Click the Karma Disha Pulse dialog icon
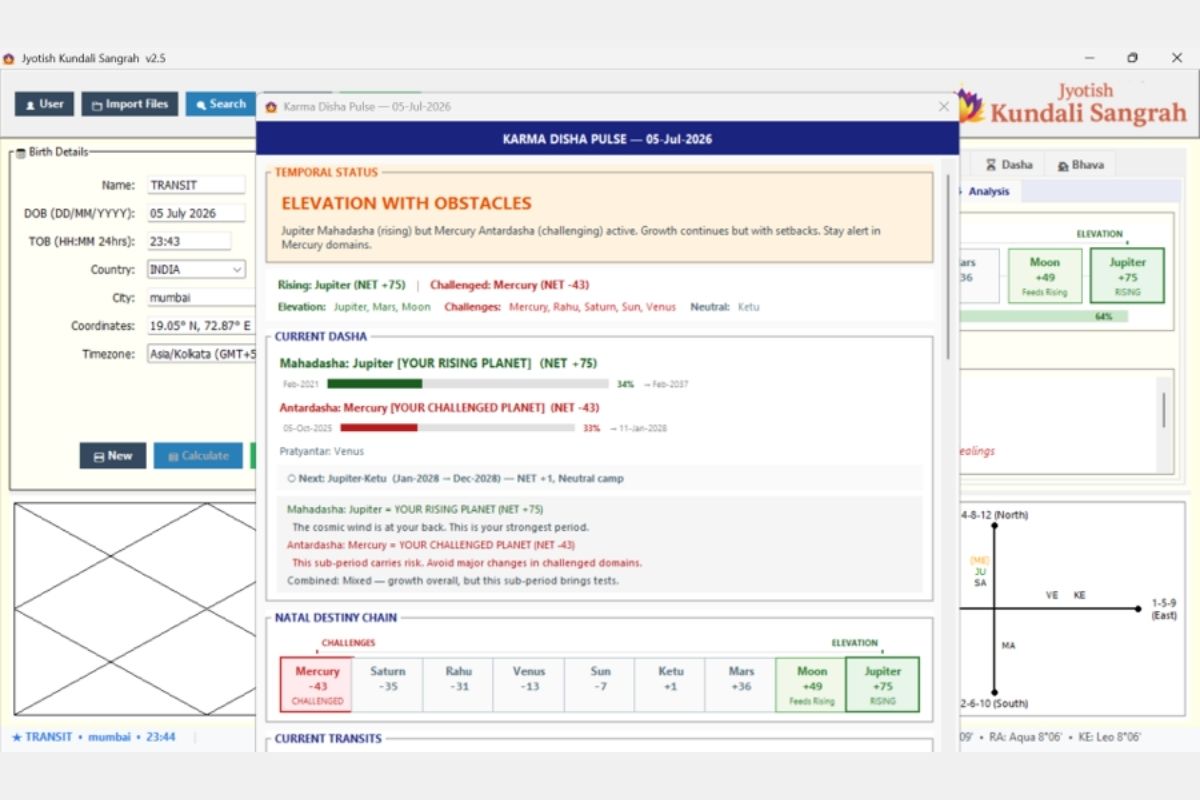The height and width of the screenshot is (800, 1200). coord(271,106)
